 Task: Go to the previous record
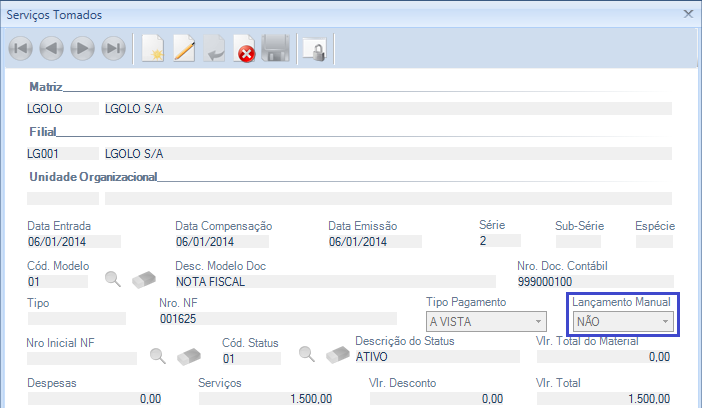tap(51, 49)
